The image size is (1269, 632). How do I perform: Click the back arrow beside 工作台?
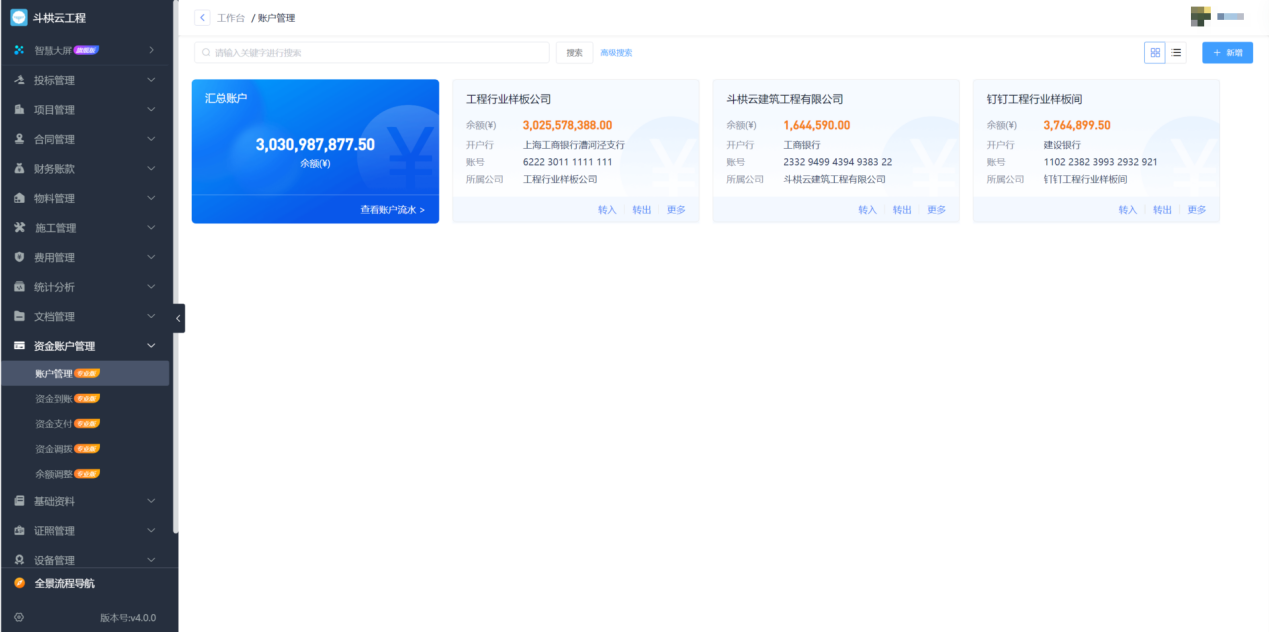pyautogui.click(x=203, y=18)
